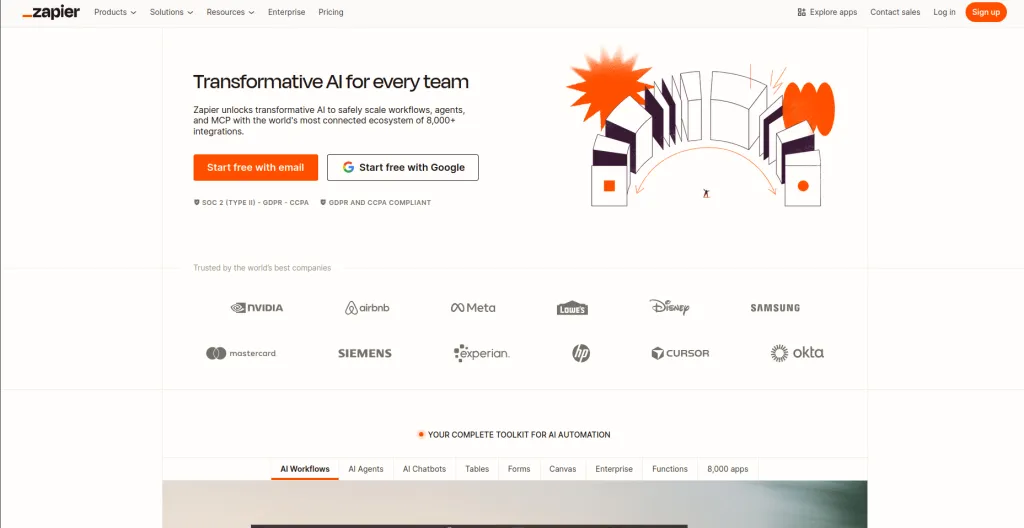Image resolution: width=1024 pixels, height=528 pixels.
Task: Click the Zapier logo in header
Action: [x=51, y=12]
